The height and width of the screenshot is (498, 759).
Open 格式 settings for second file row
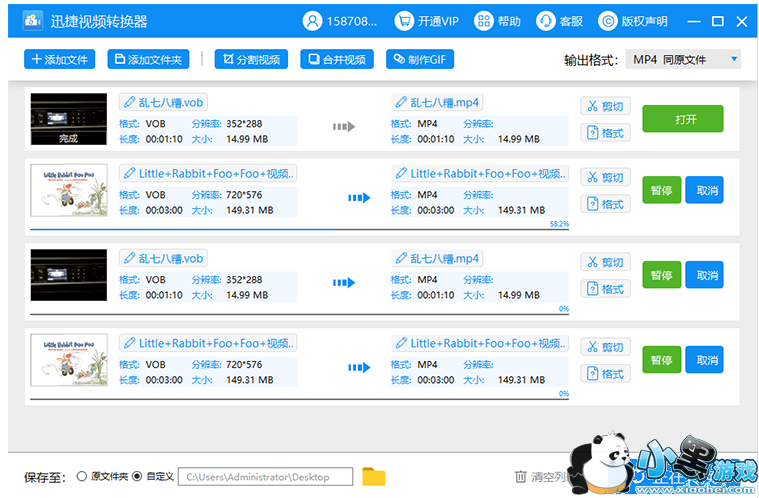click(605, 204)
